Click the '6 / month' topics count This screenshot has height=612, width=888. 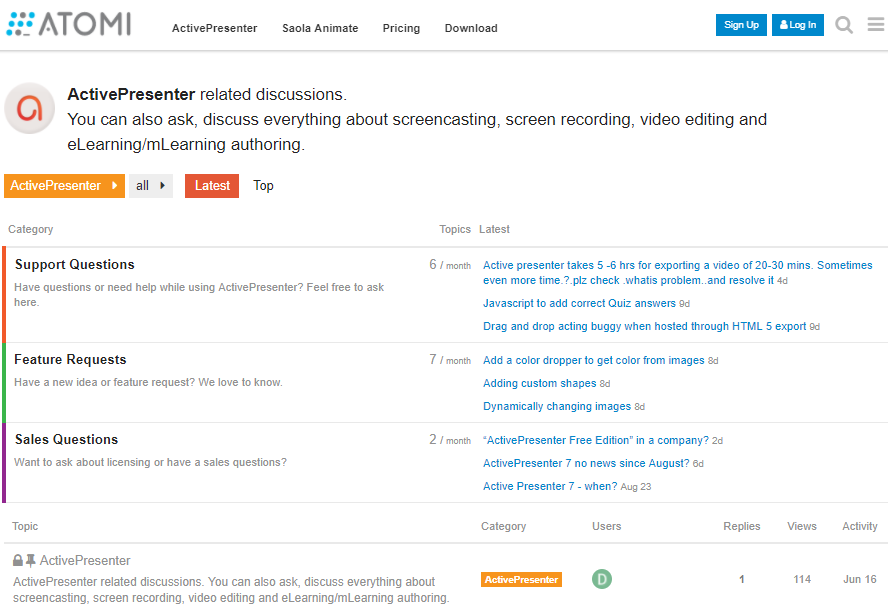coord(450,264)
